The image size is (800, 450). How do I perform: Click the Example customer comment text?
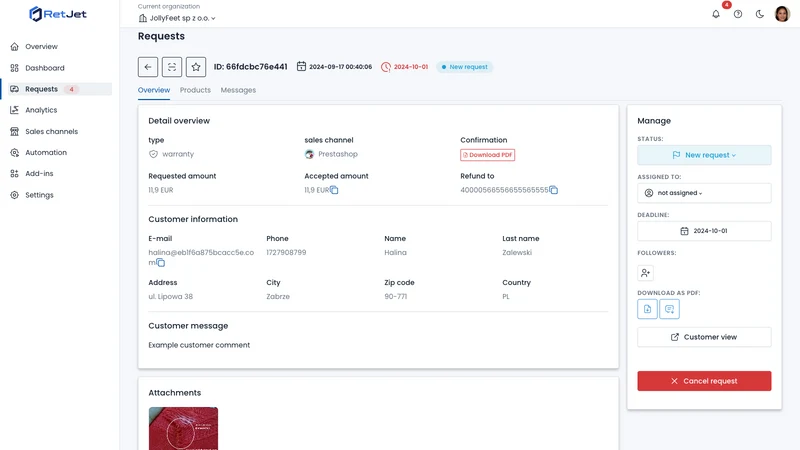click(x=199, y=345)
